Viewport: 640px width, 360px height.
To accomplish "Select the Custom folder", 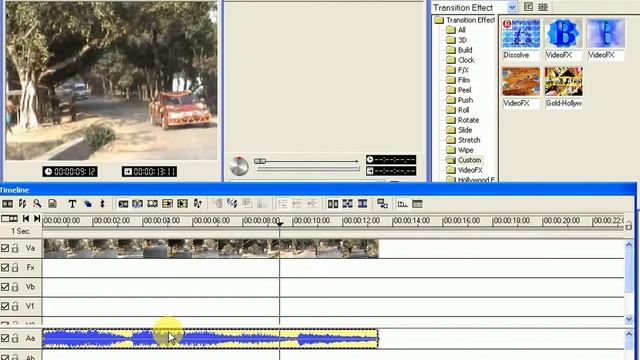I will 464,160.
